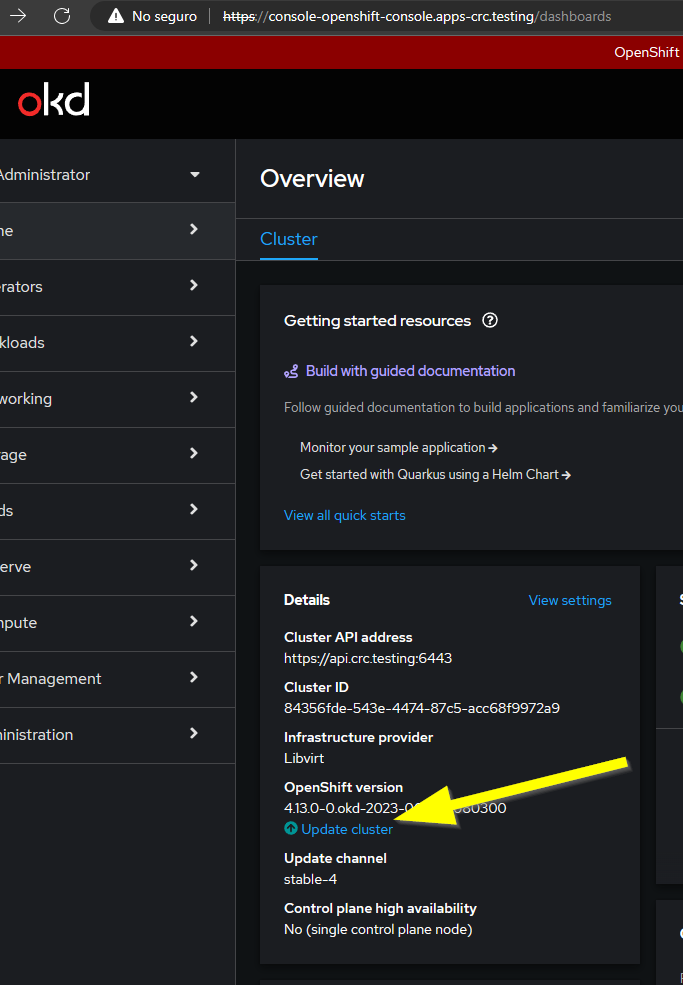Click the green Update cluster arrow icon
The image size is (683, 985).
(x=291, y=829)
